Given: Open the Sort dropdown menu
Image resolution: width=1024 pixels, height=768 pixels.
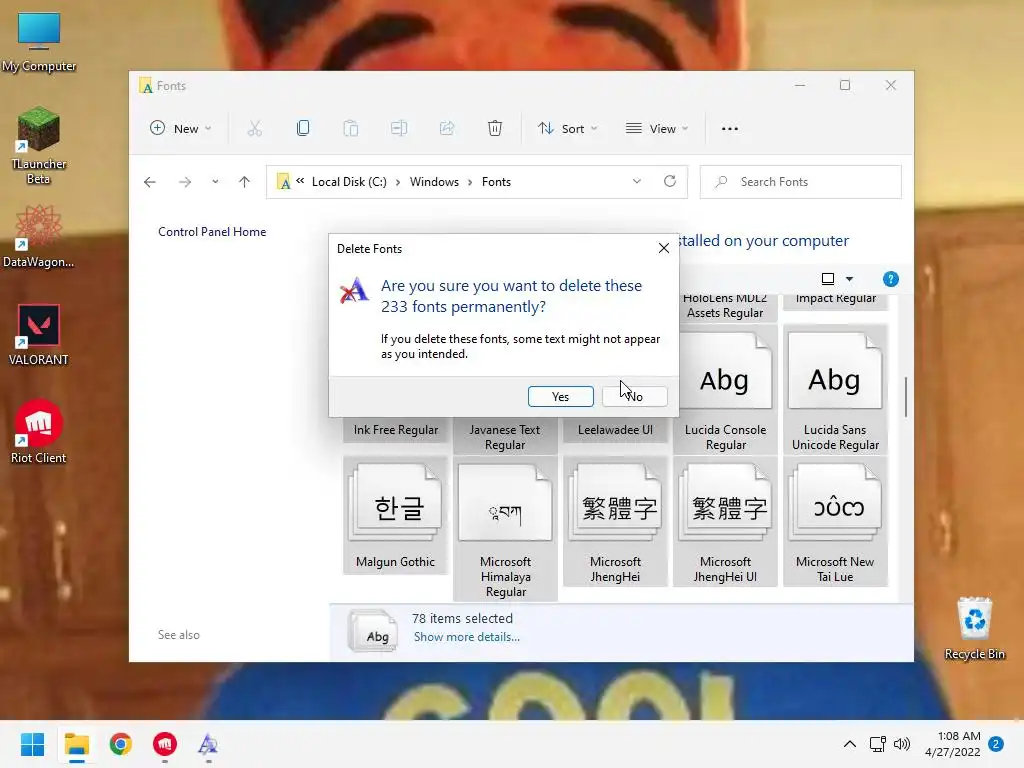Looking at the screenshot, I should (x=567, y=129).
